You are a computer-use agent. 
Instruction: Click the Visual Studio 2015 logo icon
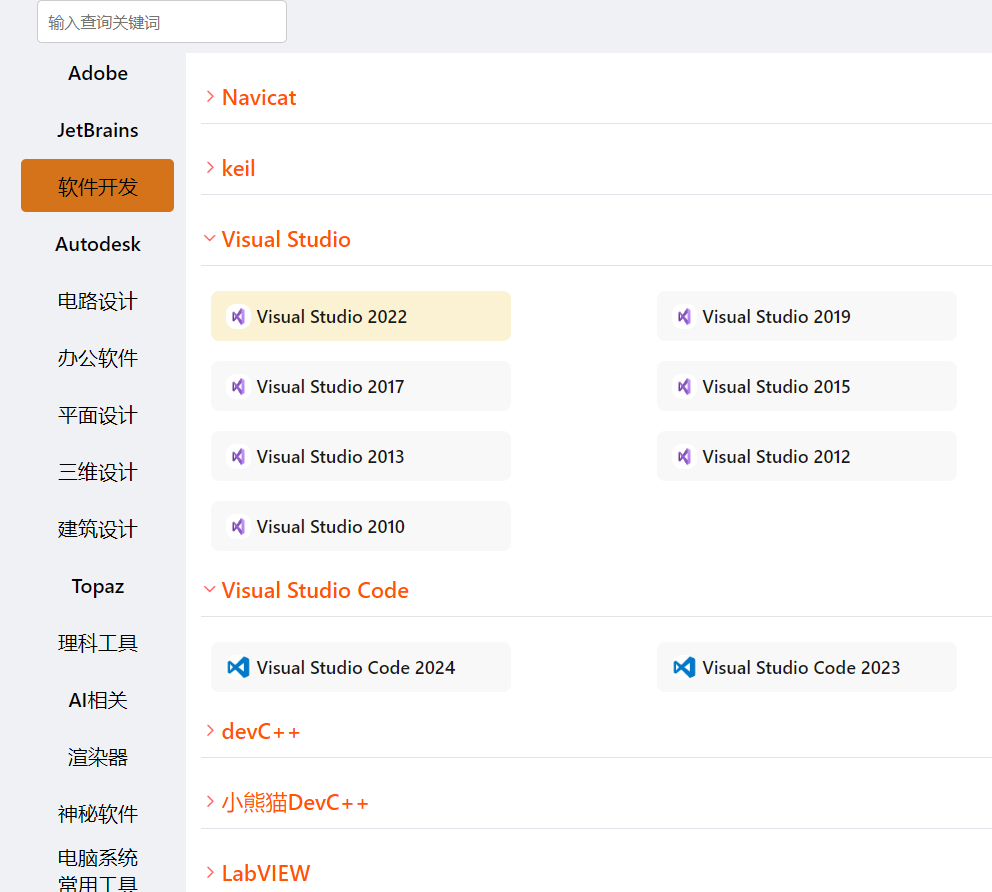pos(684,386)
